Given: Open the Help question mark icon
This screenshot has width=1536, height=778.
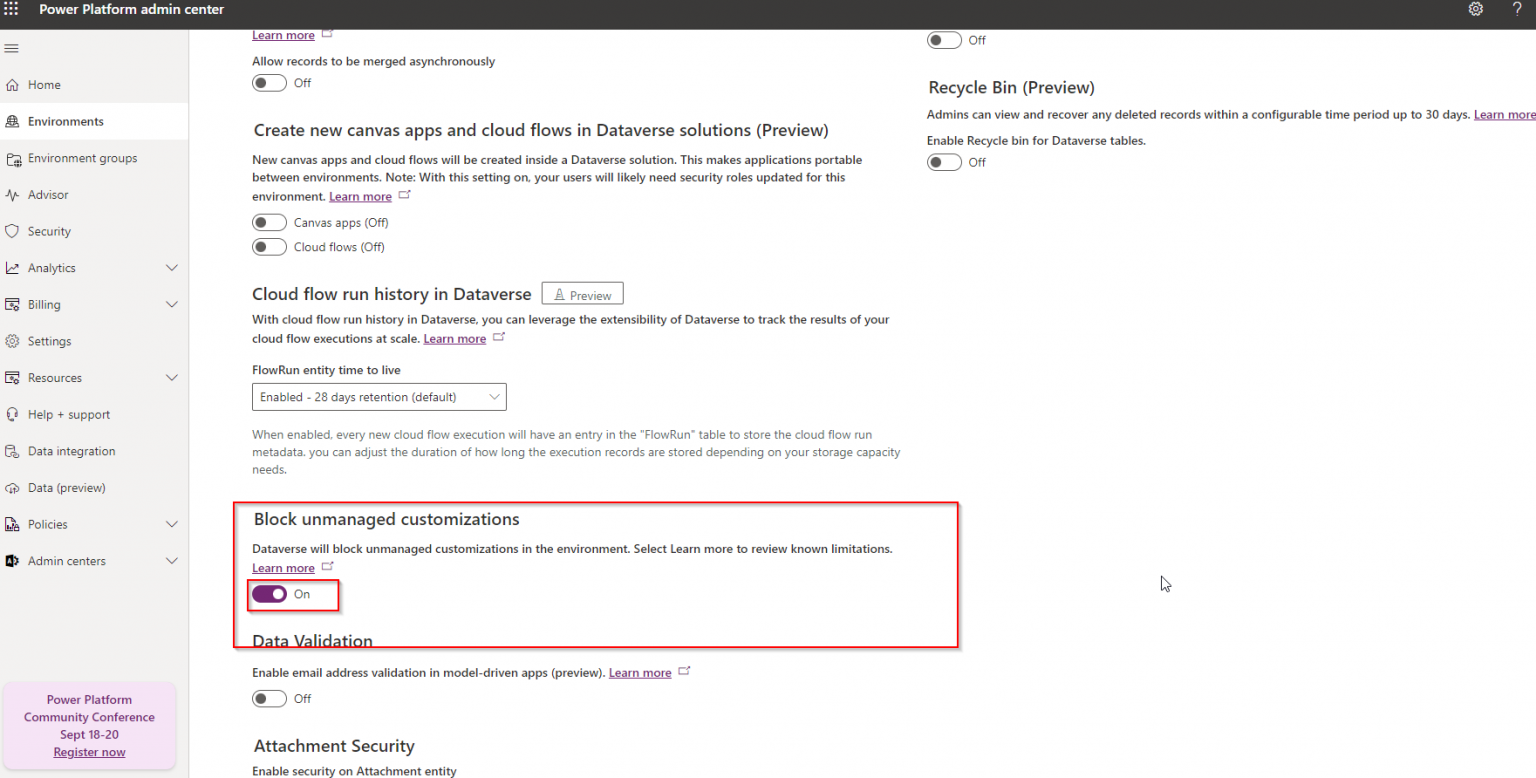Looking at the screenshot, I should tap(1516, 9).
